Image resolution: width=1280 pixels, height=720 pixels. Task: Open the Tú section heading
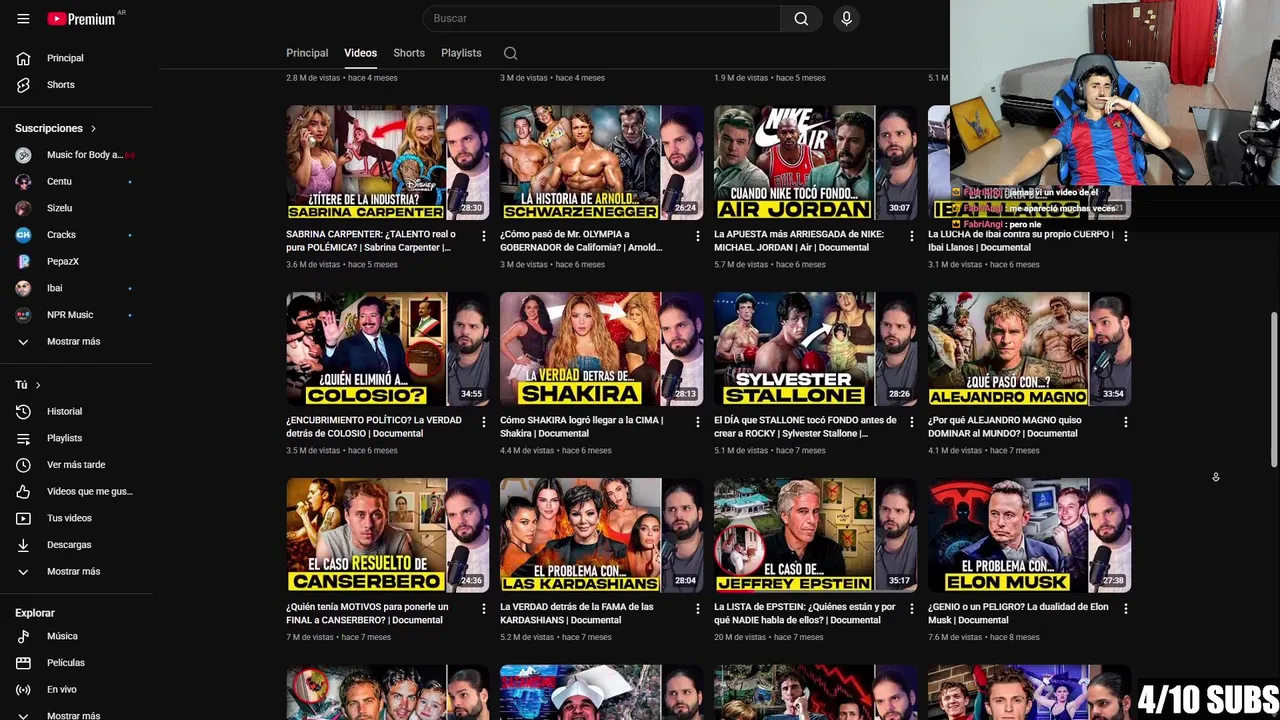pos(28,385)
